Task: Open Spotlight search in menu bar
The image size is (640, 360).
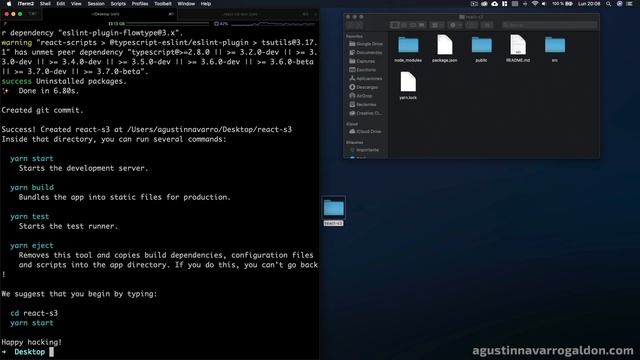Action: tap(609, 4)
